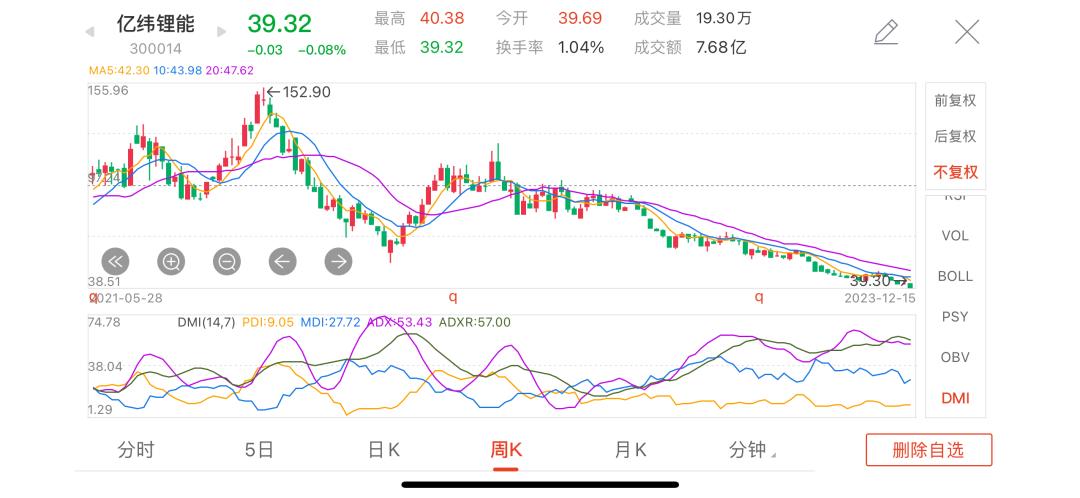Move chart right with the arrow button
Screen dimensions: 1080x498
point(338,261)
